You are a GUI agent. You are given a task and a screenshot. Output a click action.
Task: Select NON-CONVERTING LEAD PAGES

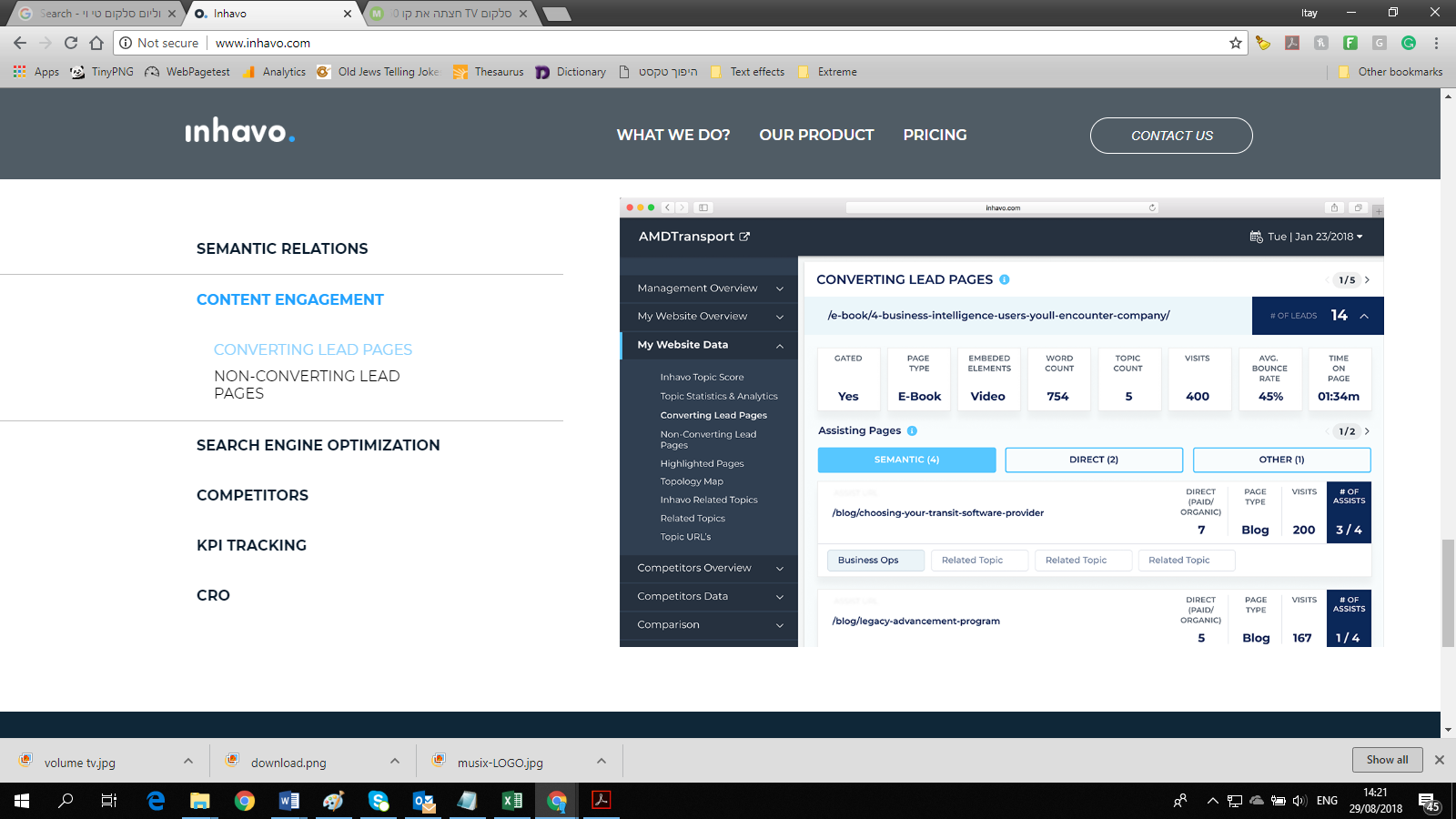coord(307,385)
